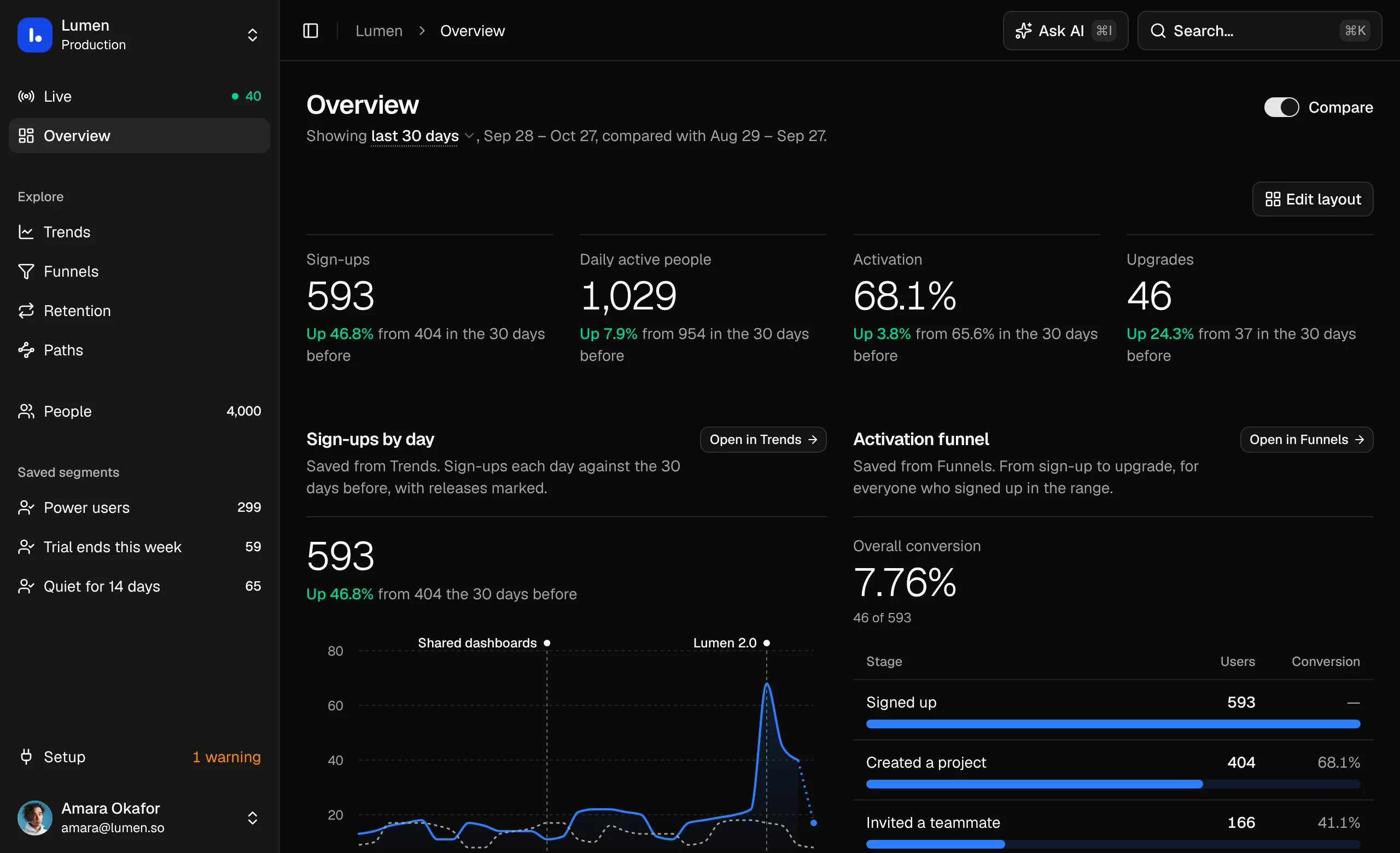
Task: Click the Trial ends this week icon
Action: pyautogui.click(x=26, y=547)
